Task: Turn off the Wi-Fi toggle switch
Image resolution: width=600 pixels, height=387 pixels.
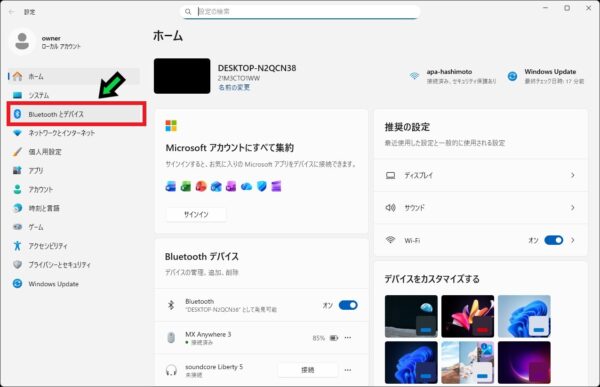Action: click(x=554, y=240)
